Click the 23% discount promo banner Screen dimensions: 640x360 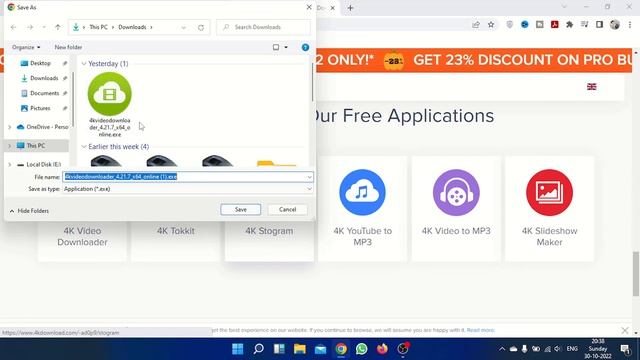tap(473, 60)
